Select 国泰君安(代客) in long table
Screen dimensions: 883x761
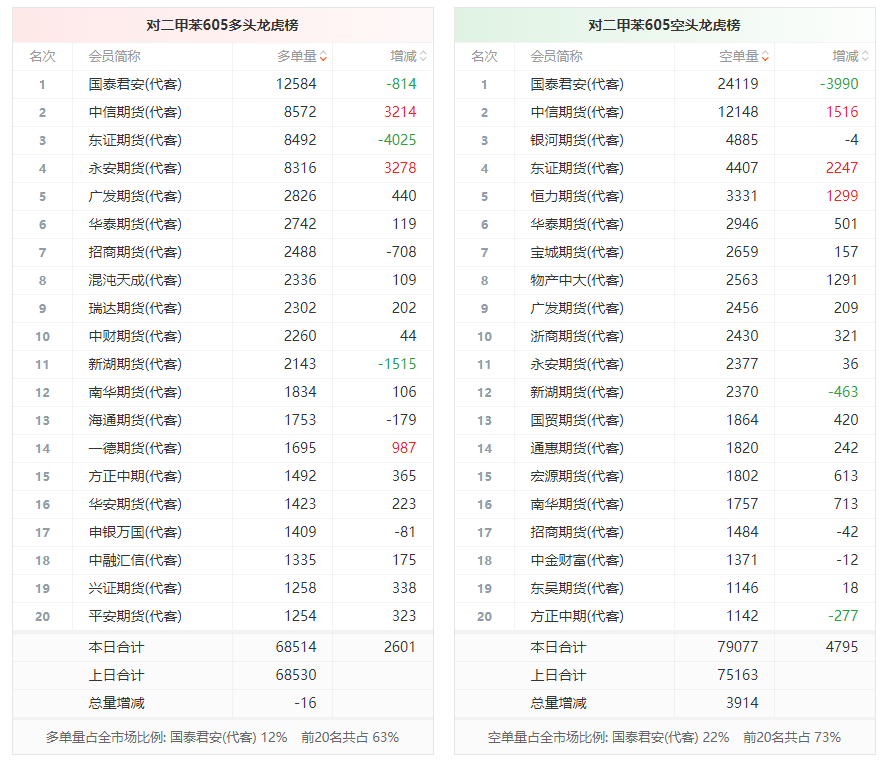coord(135,84)
